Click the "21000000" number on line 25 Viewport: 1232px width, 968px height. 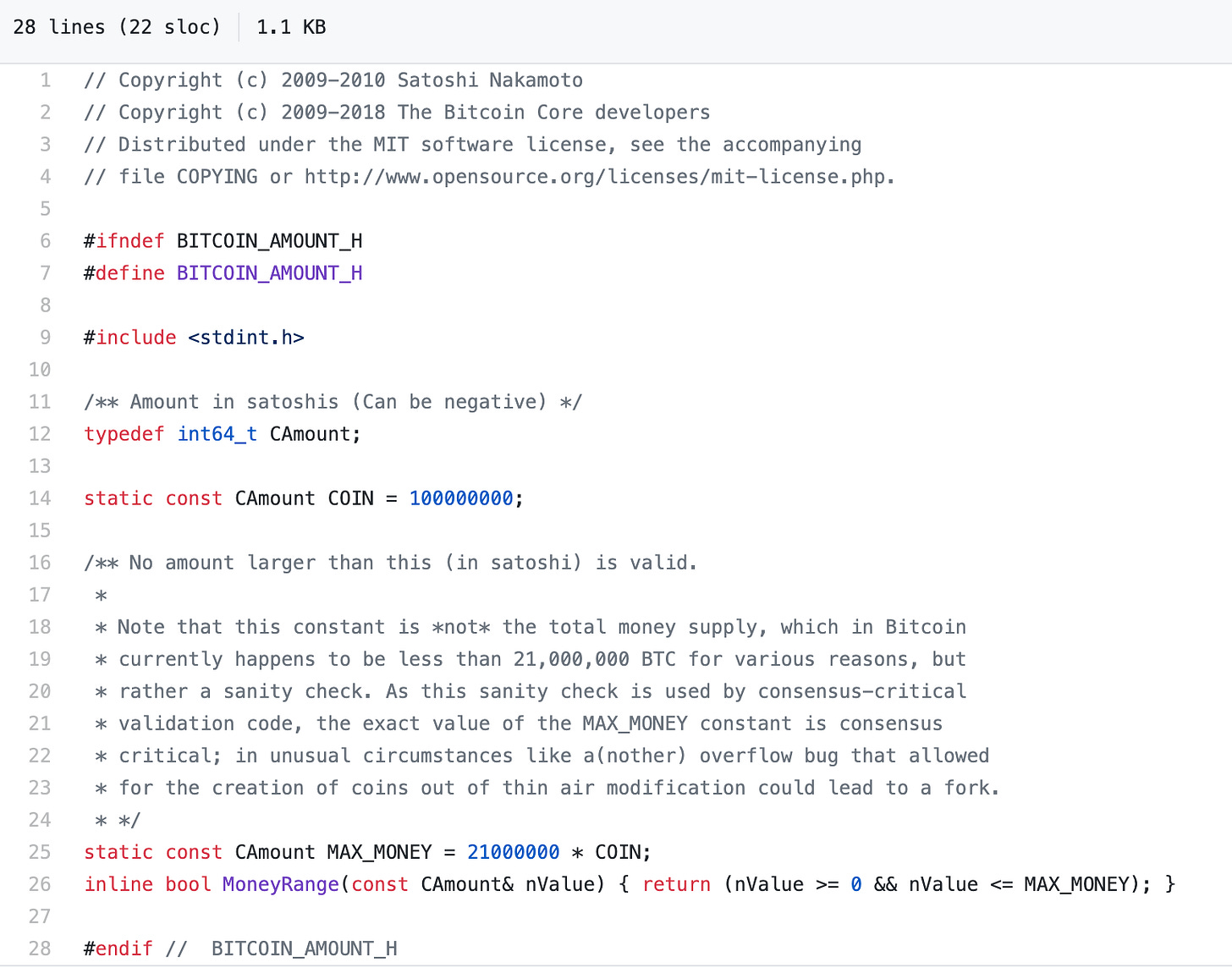[514, 852]
